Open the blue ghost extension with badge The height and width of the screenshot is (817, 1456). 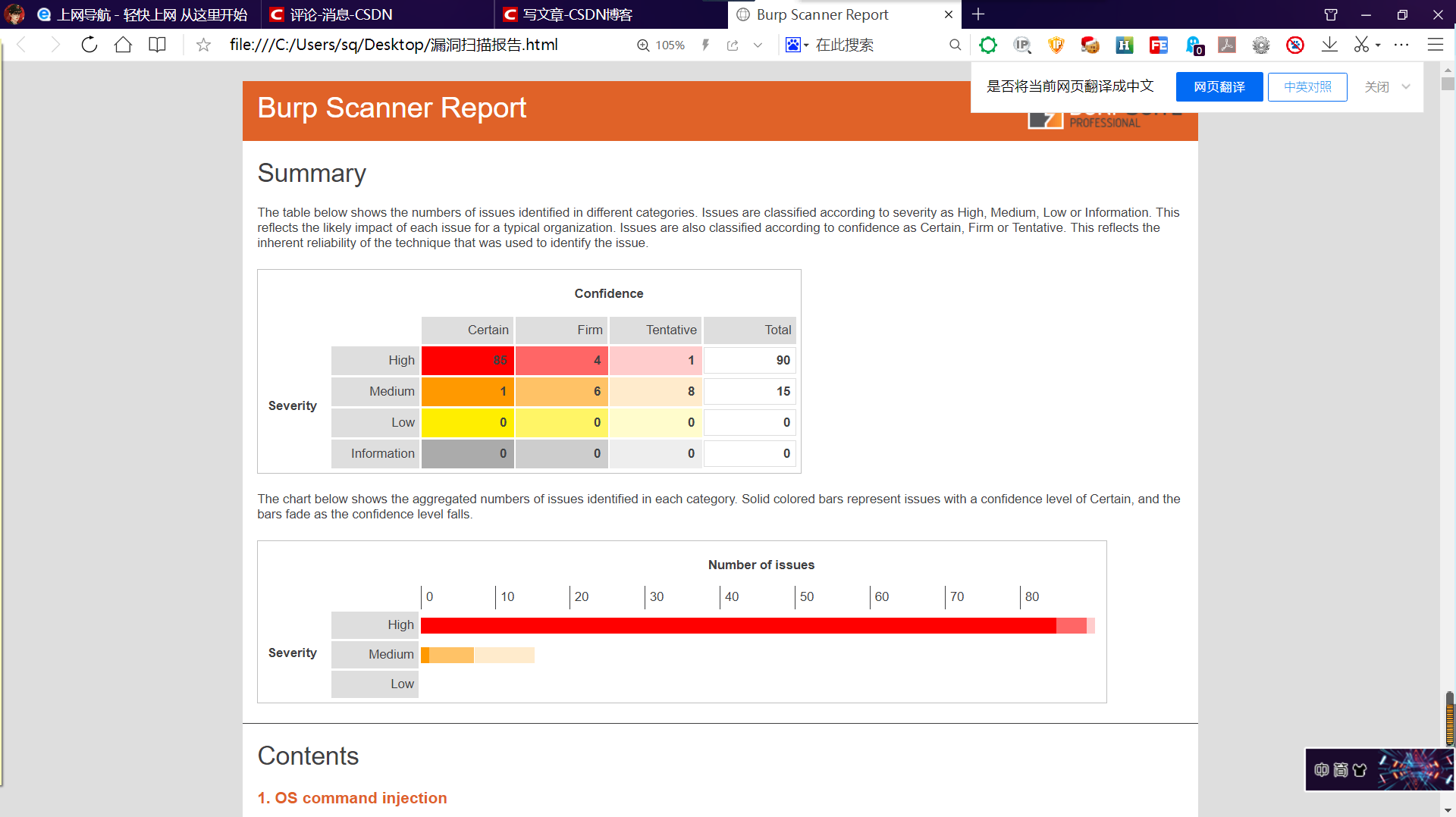[x=1194, y=45]
